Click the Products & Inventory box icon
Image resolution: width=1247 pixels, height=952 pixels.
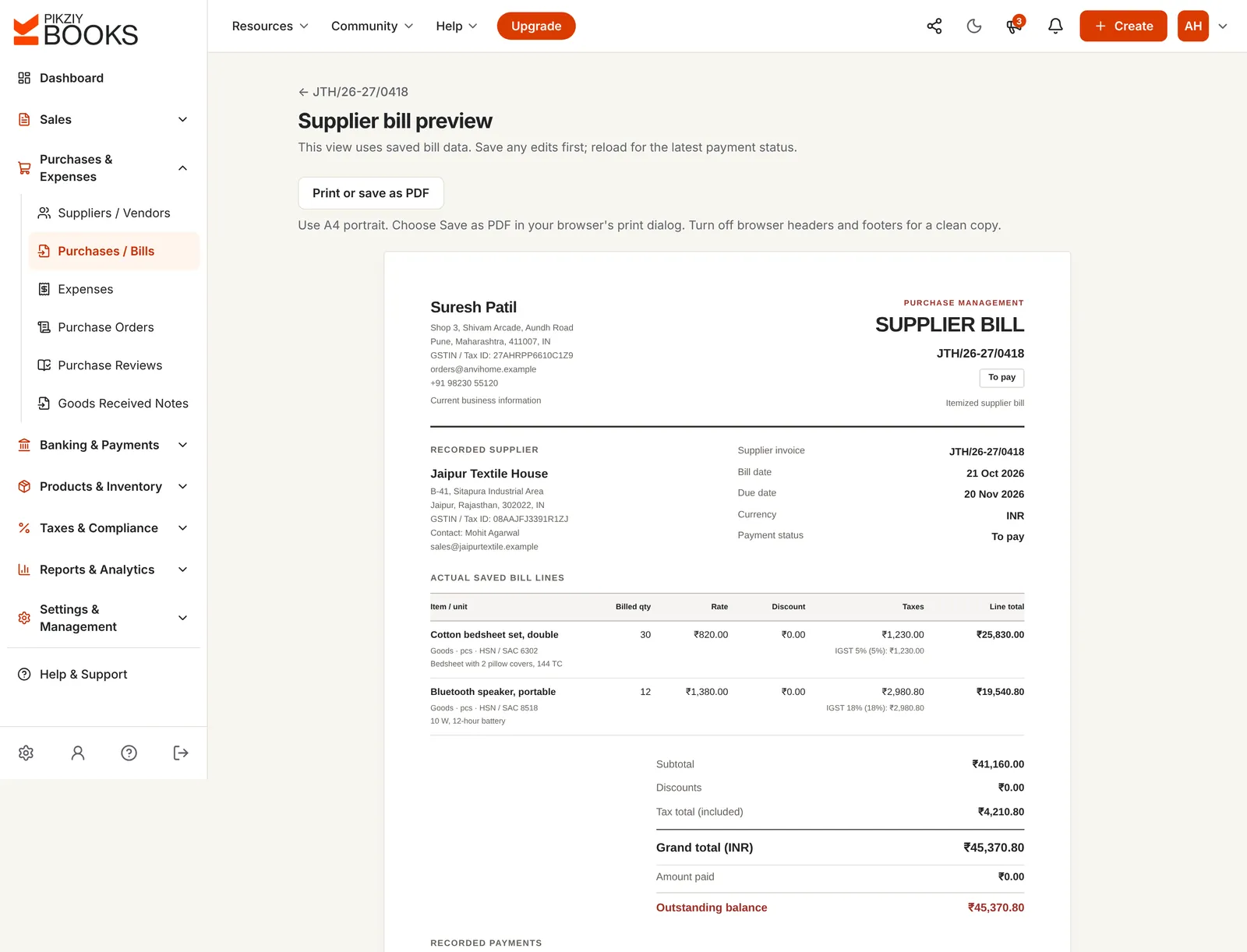24,487
